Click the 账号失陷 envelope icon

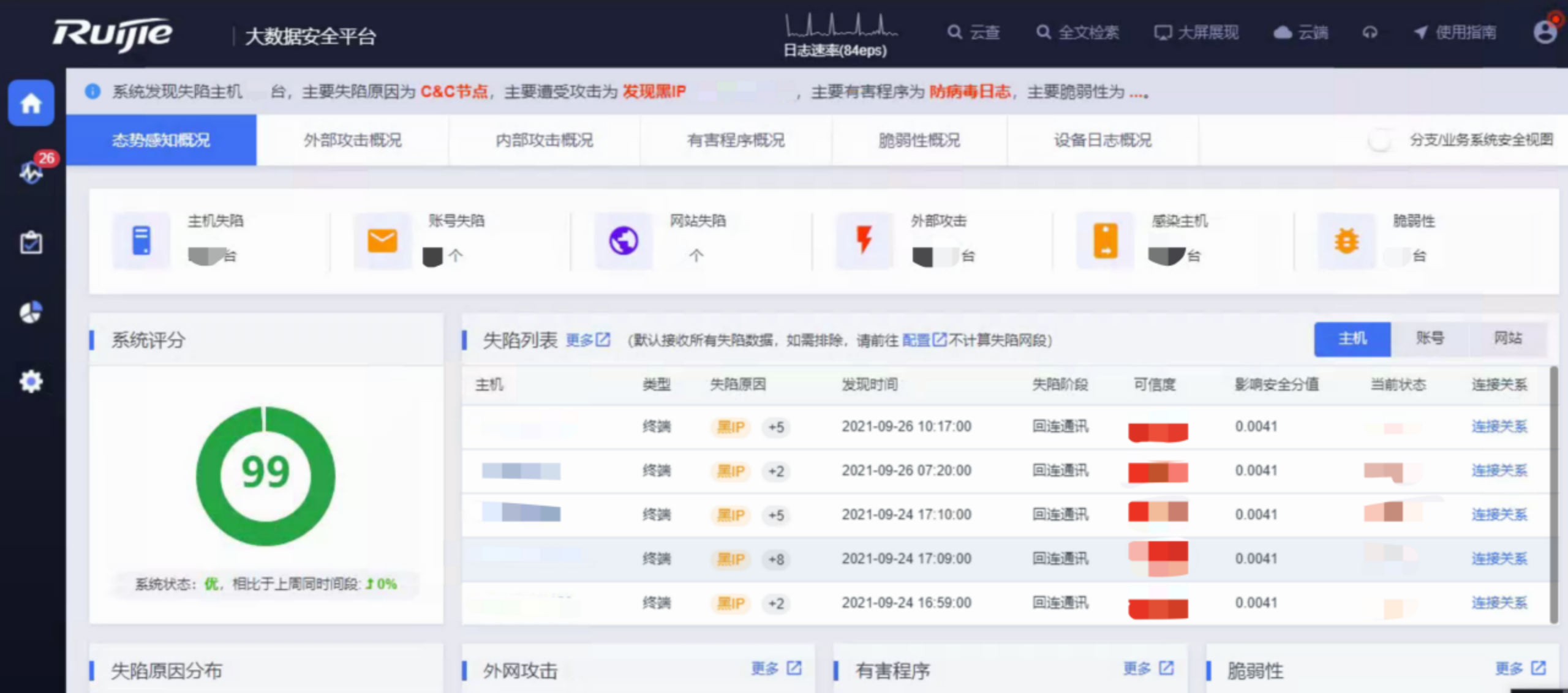click(382, 241)
